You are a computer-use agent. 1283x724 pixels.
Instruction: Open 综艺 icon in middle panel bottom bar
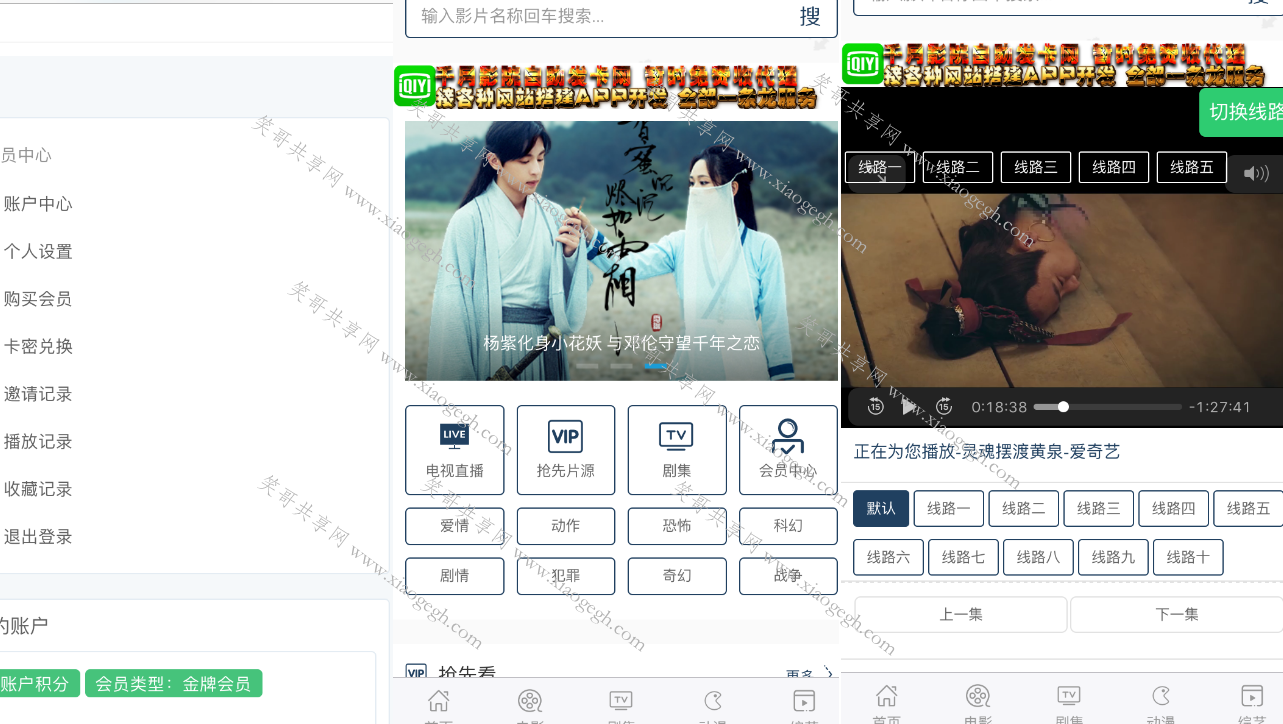tap(804, 706)
